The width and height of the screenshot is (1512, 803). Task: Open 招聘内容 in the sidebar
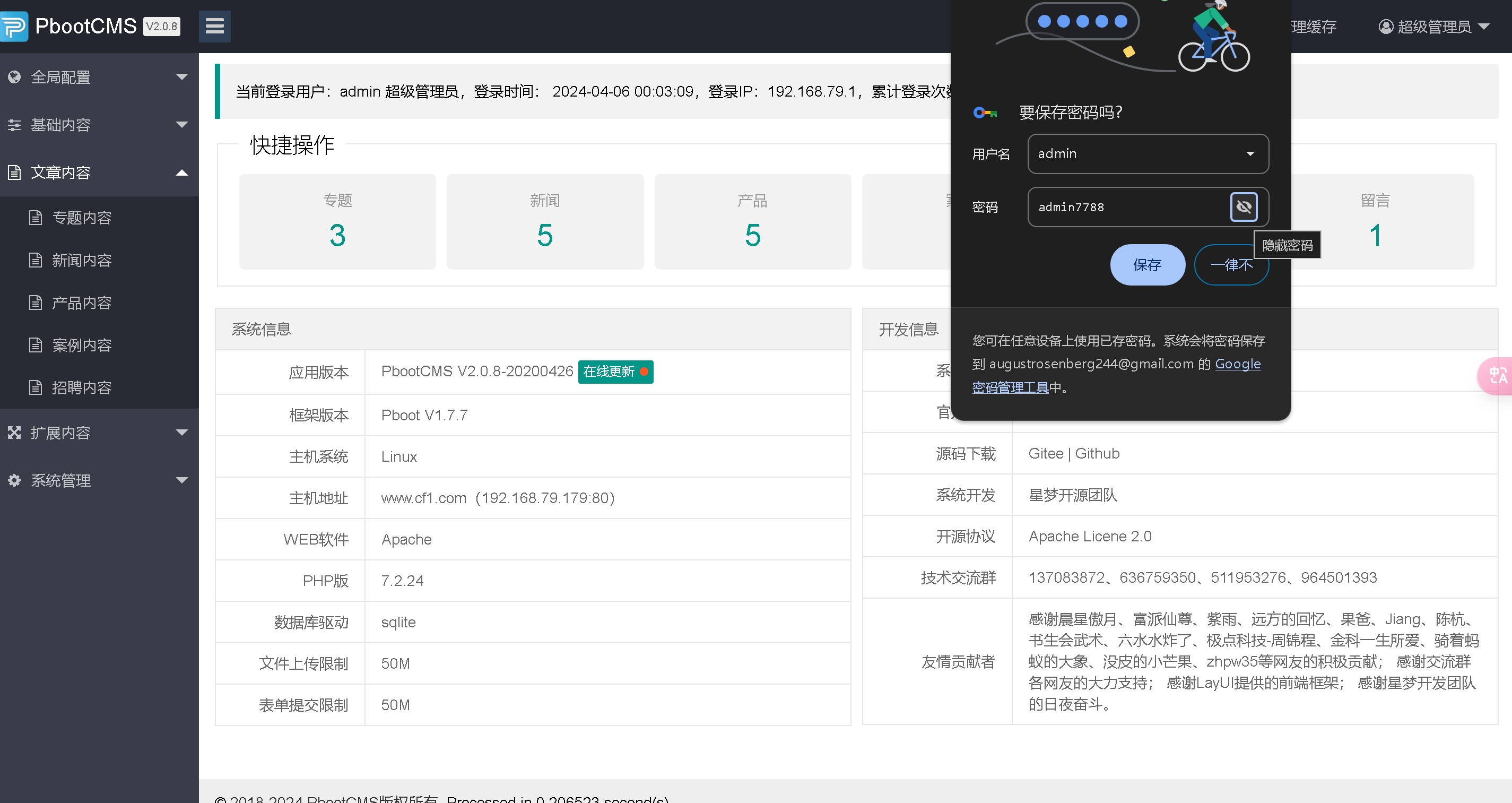(x=81, y=387)
